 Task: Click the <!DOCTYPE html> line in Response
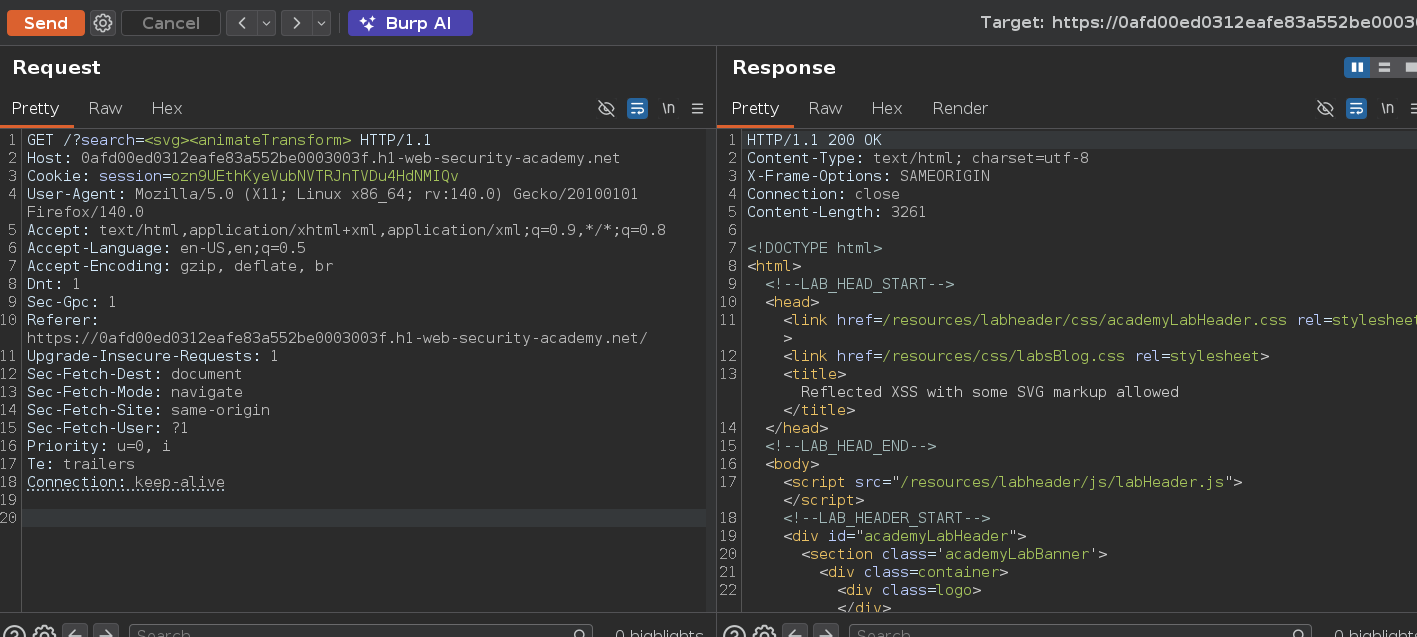[814, 248]
